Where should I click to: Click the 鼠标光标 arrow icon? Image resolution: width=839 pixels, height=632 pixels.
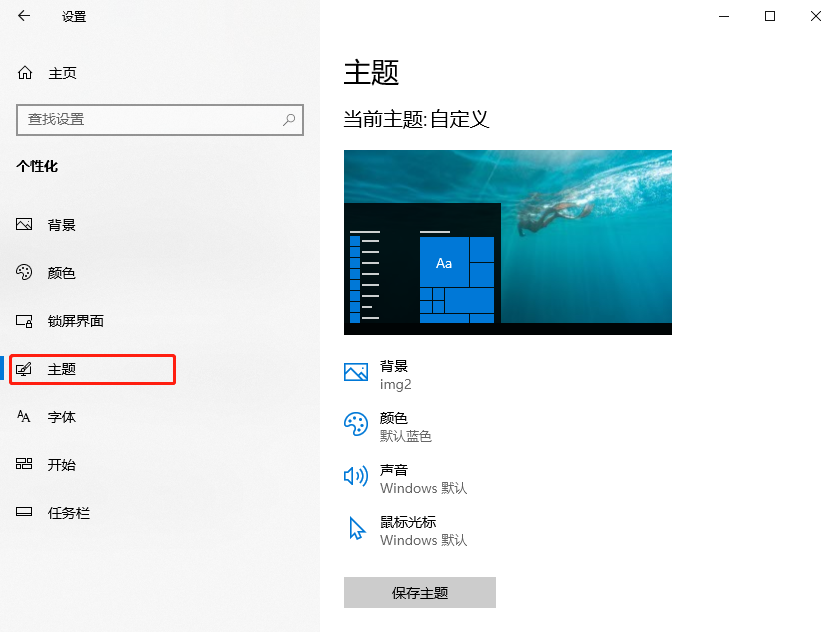tap(357, 528)
